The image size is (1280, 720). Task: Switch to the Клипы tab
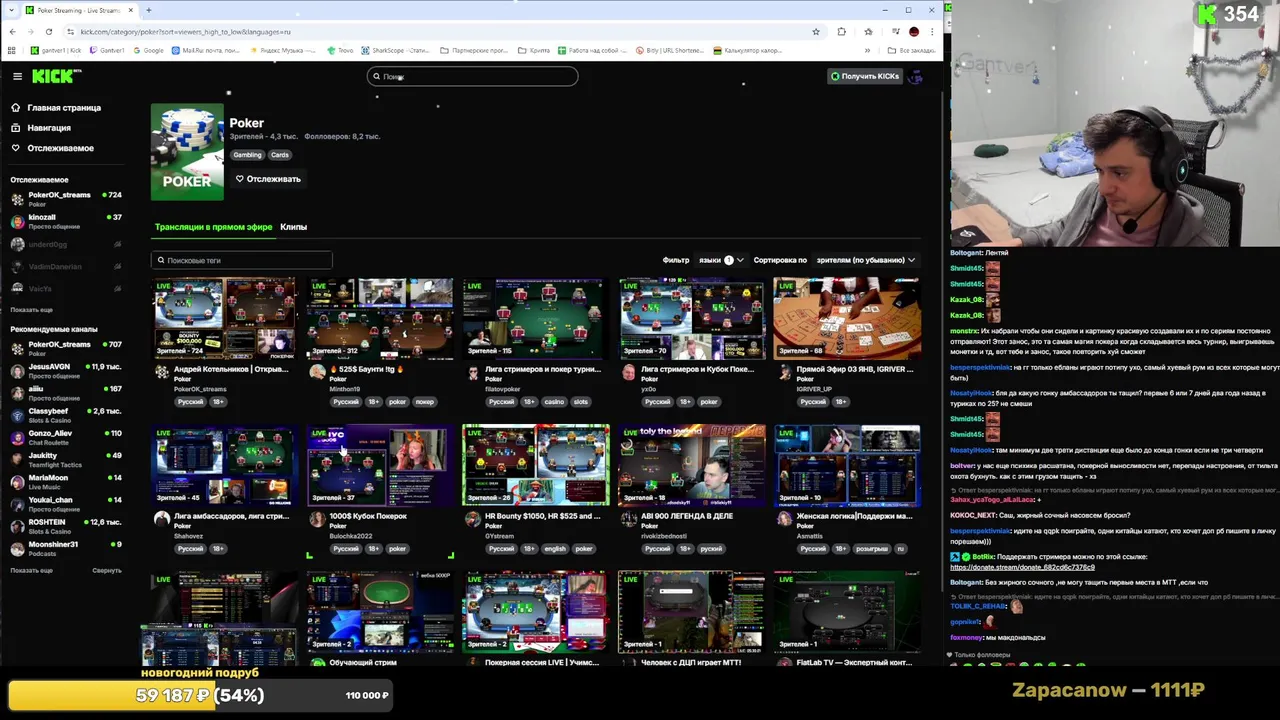(293, 227)
